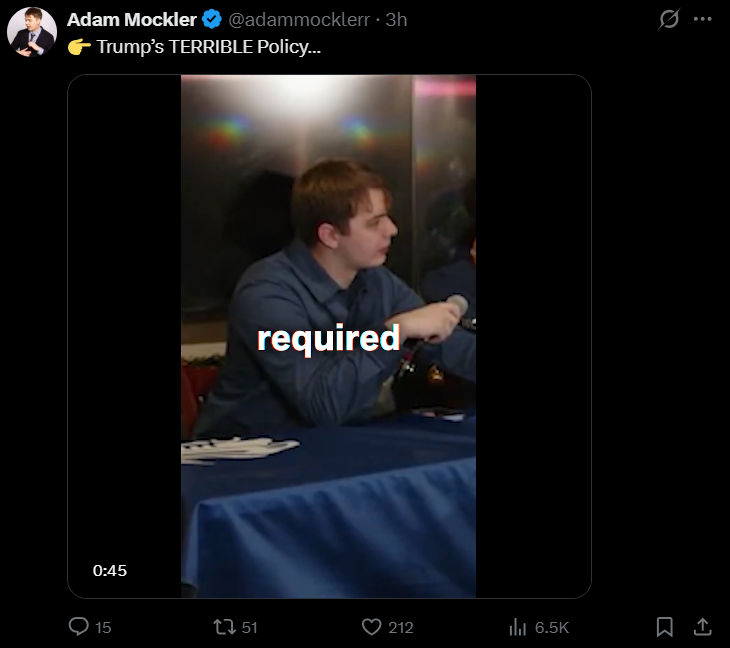The width and height of the screenshot is (730, 648).
Task: View analytics via the bar chart icon
Action: 518,627
